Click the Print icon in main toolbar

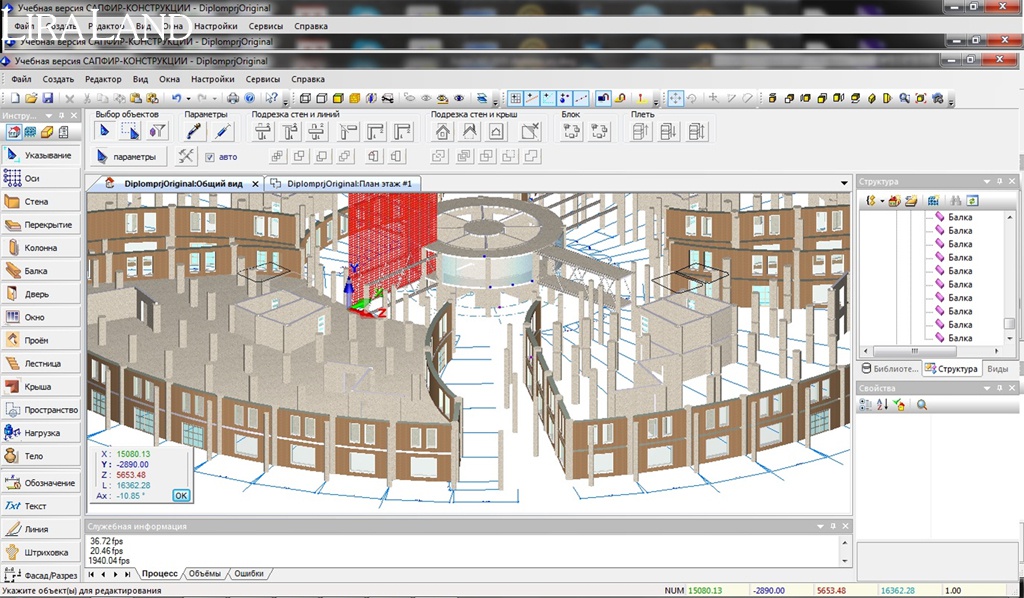click(x=233, y=98)
